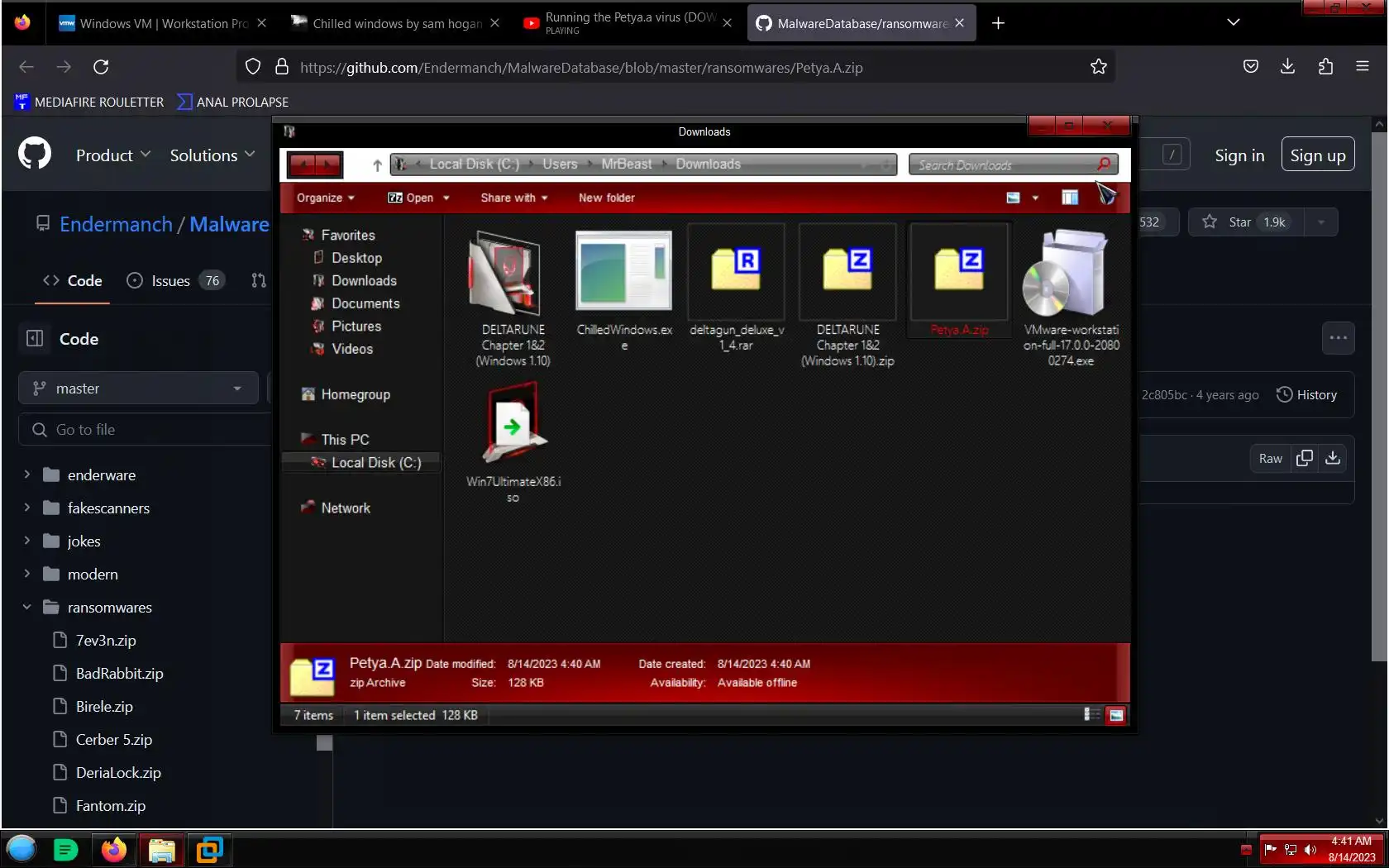Click the Go to file search field
1389x868 pixels.
tap(145, 430)
